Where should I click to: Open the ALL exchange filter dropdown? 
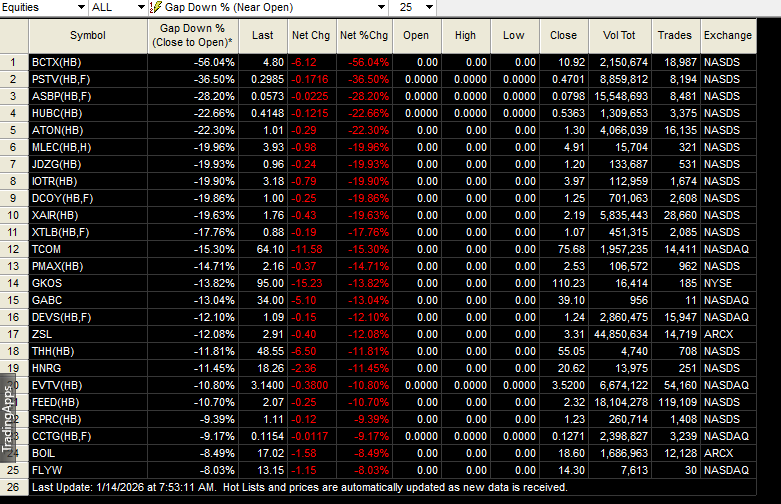pos(118,7)
